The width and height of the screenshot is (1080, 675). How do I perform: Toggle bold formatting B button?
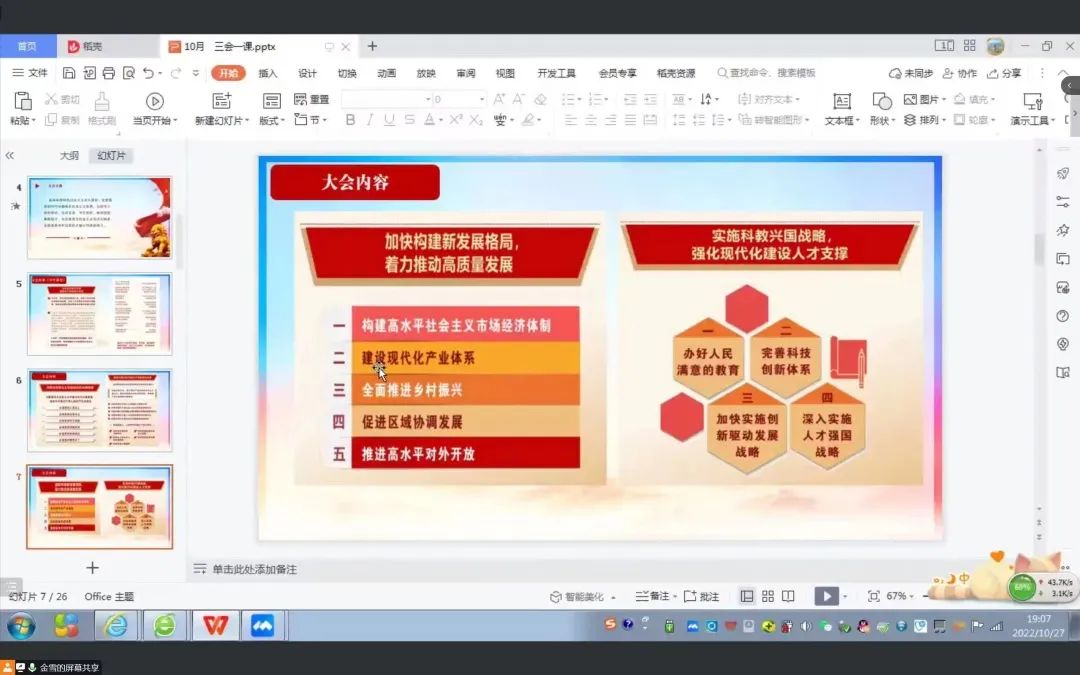[x=350, y=120]
